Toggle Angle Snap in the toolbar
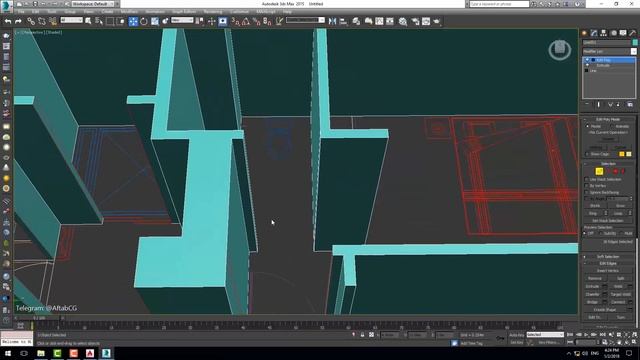 [246, 21]
